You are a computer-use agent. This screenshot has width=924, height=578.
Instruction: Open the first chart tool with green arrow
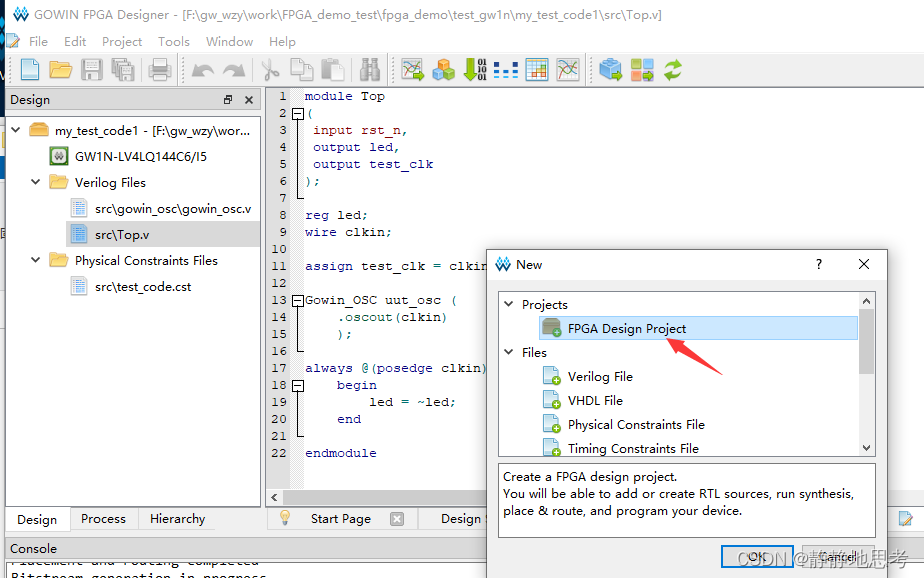tap(412, 70)
